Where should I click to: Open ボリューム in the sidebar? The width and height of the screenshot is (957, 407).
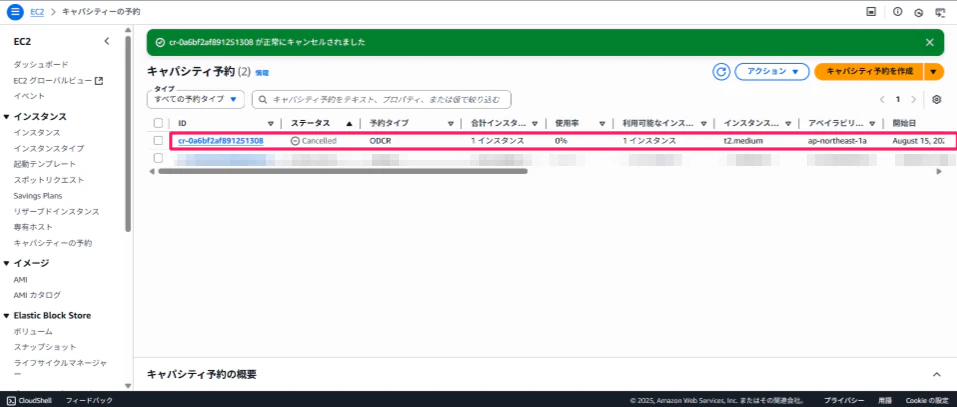tap(33, 331)
